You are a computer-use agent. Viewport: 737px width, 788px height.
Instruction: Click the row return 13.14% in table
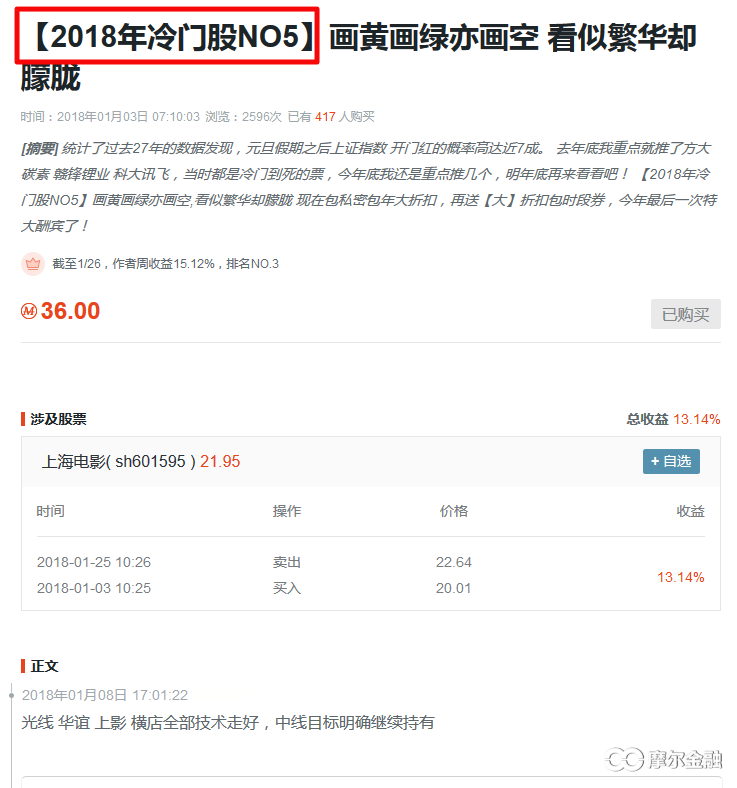(681, 577)
